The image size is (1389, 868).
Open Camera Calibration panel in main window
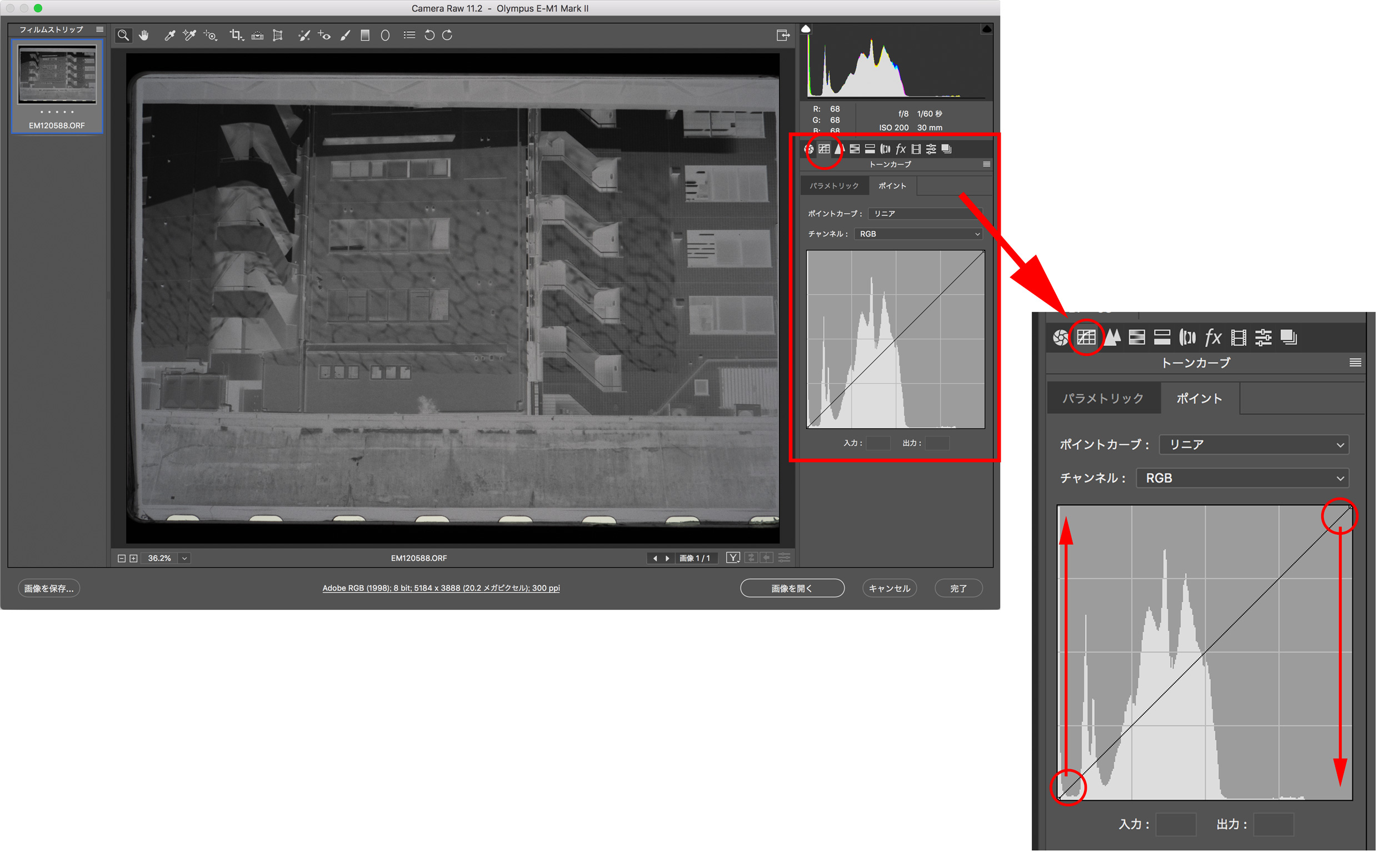916,149
